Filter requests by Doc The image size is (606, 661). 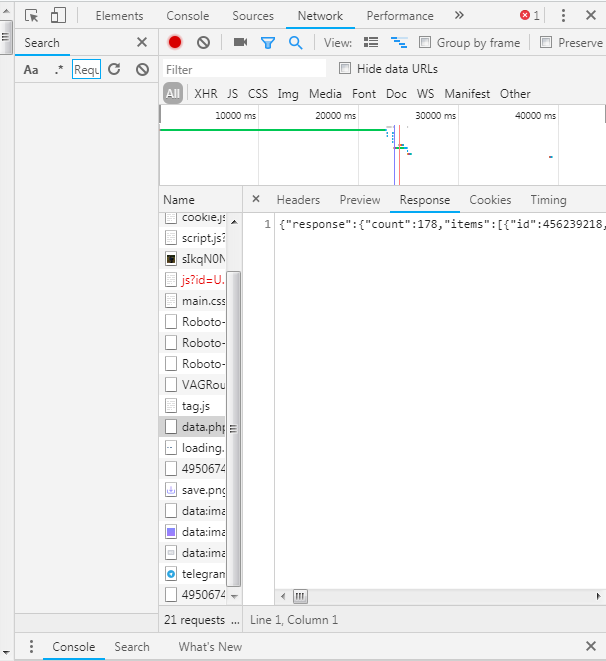click(396, 94)
